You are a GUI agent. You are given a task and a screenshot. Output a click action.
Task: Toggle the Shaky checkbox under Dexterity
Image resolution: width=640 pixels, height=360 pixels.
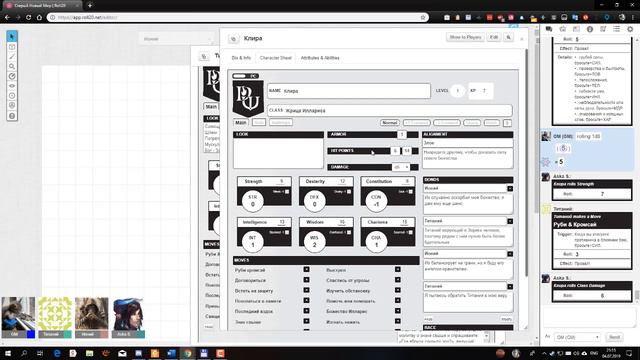(x=349, y=191)
